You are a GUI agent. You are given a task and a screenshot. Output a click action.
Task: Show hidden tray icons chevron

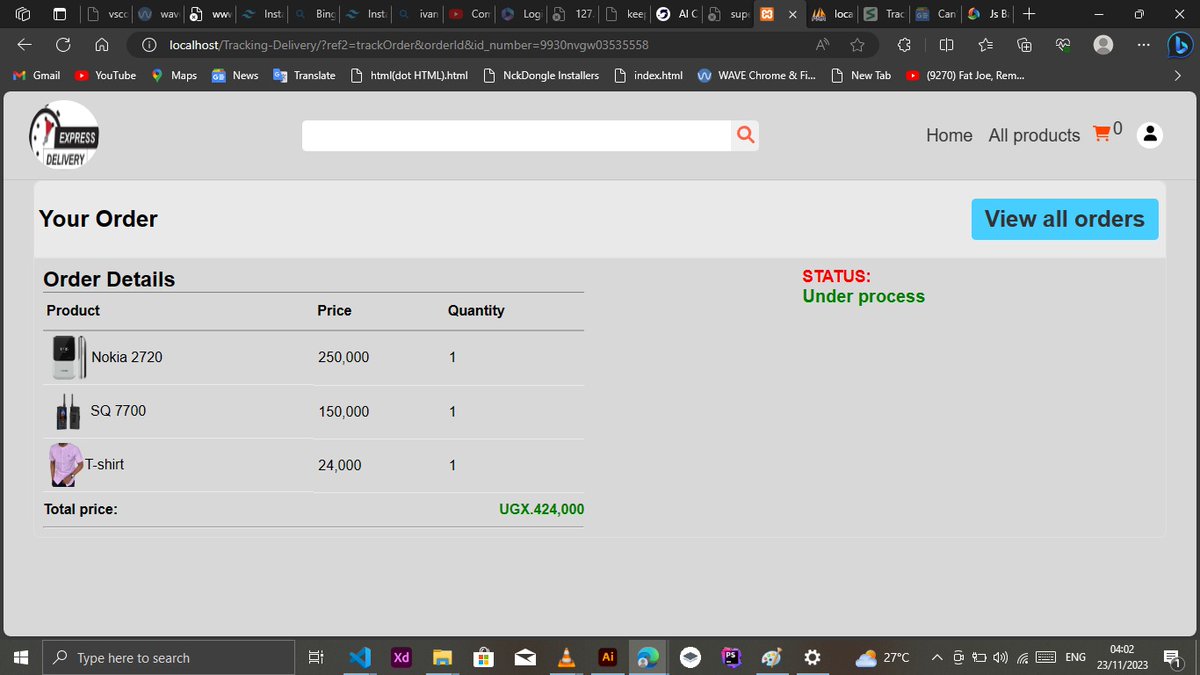point(937,657)
